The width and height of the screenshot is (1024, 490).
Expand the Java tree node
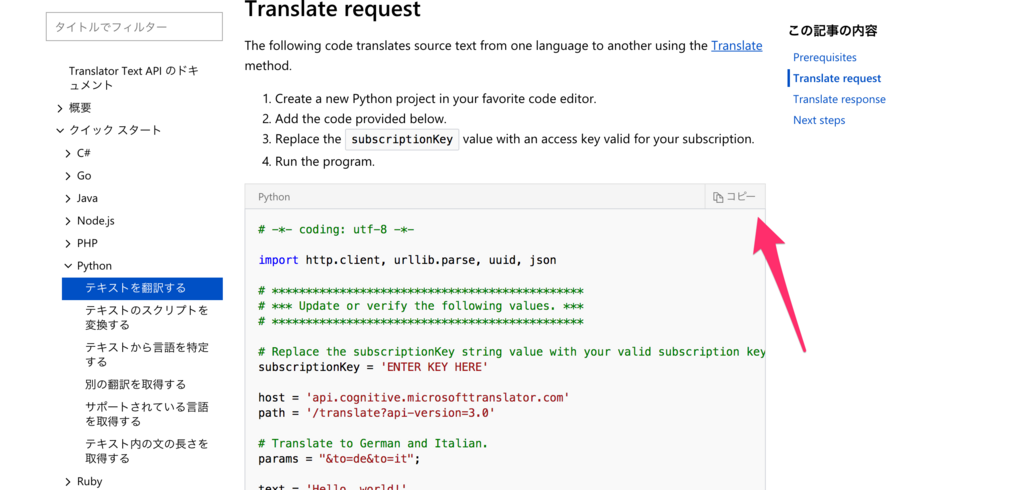click(x=68, y=198)
